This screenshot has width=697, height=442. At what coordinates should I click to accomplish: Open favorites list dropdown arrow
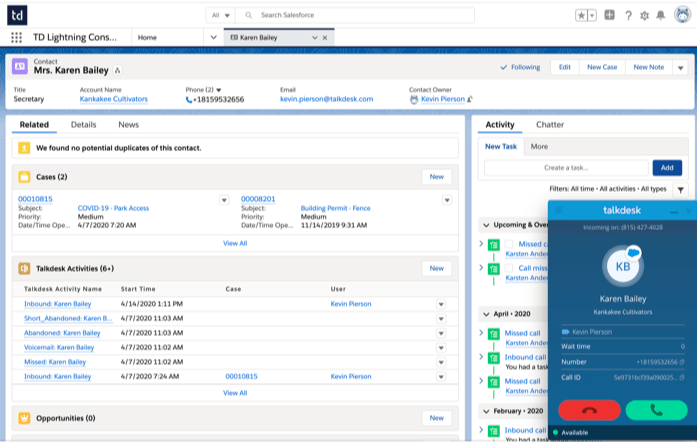592,16
